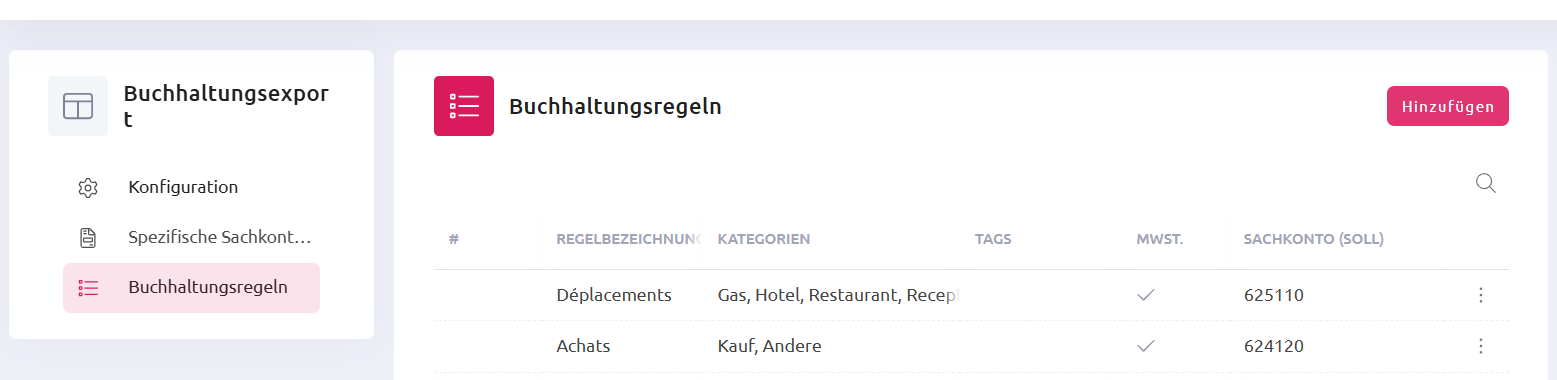
Task: Open options menu for Déplacements rule
Action: click(1481, 295)
